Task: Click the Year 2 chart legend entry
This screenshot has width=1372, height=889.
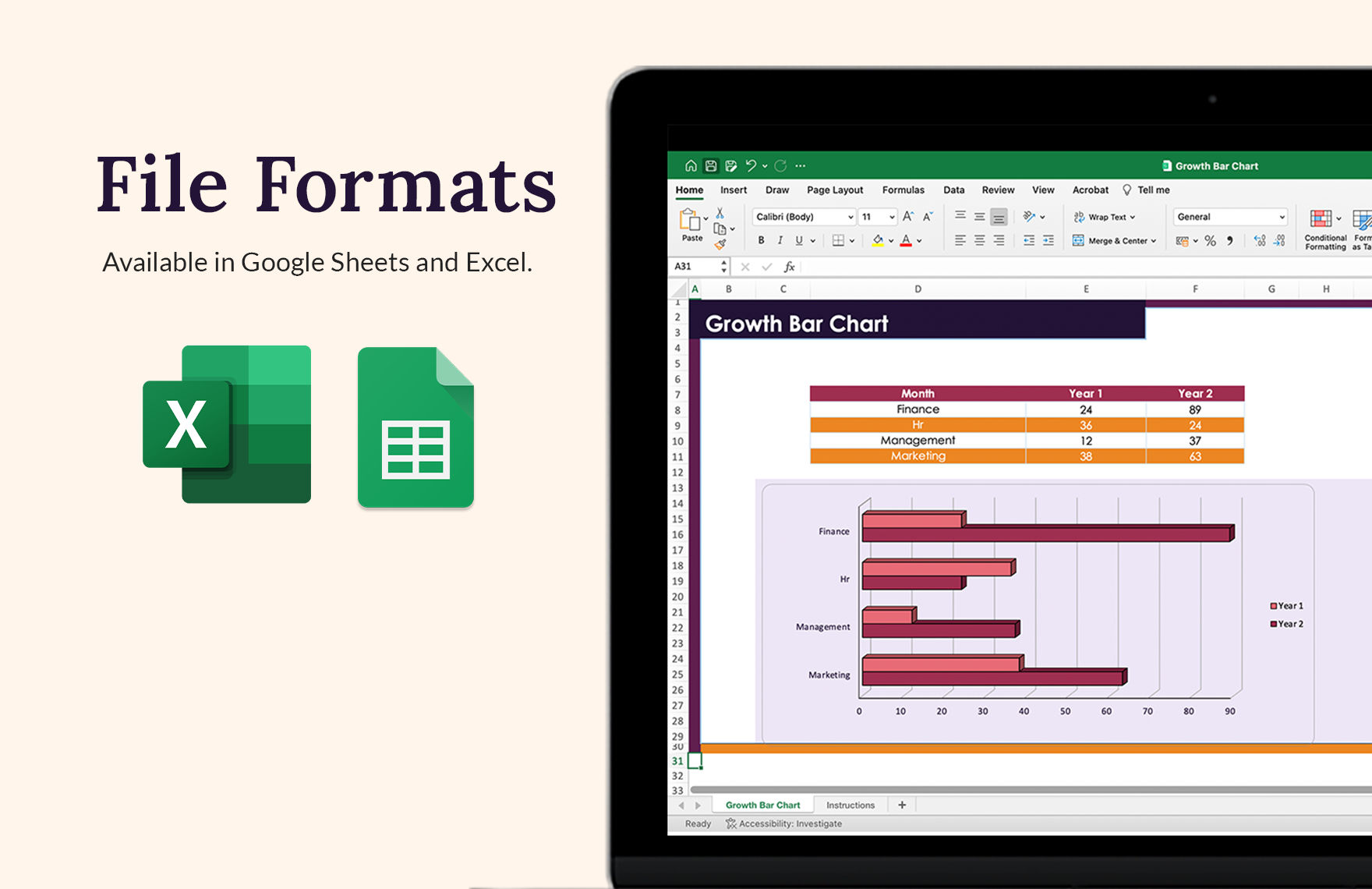Action: [1287, 624]
